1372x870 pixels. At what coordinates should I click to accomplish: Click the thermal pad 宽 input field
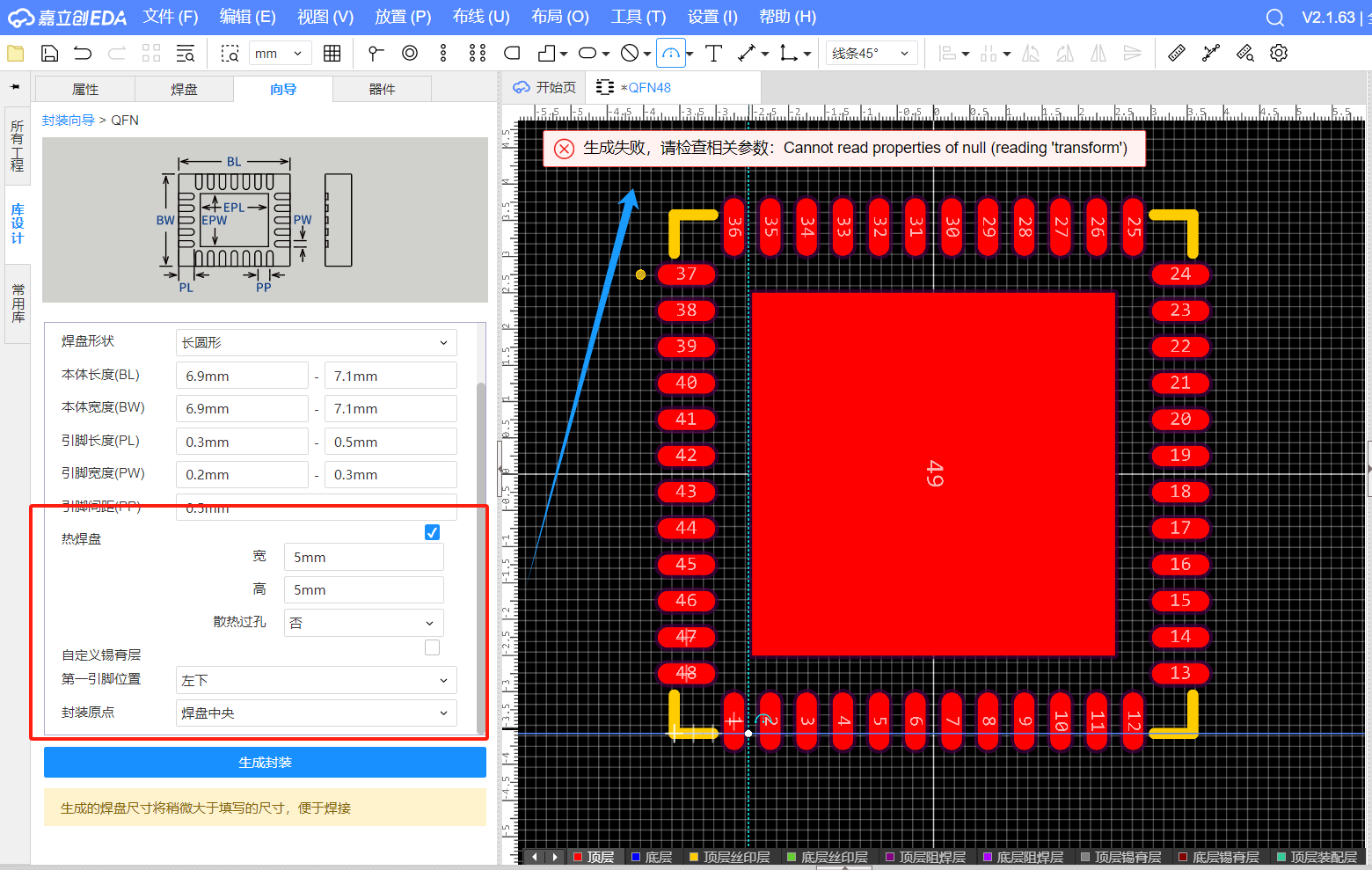363,557
